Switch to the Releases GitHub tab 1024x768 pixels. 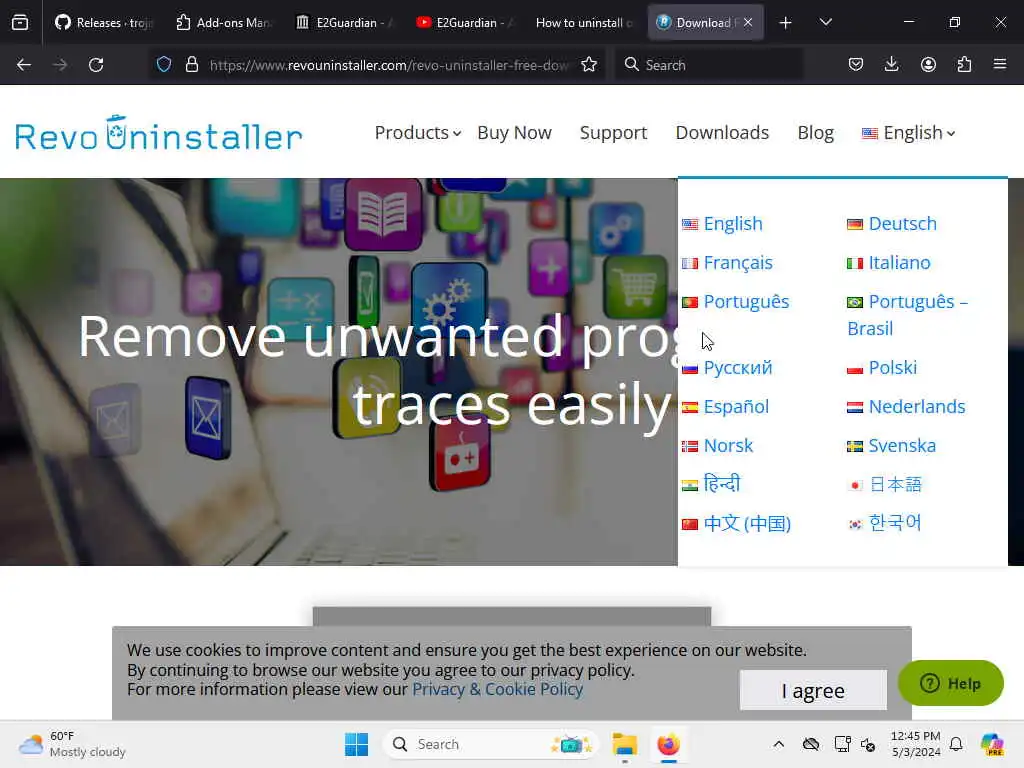click(104, 22)
